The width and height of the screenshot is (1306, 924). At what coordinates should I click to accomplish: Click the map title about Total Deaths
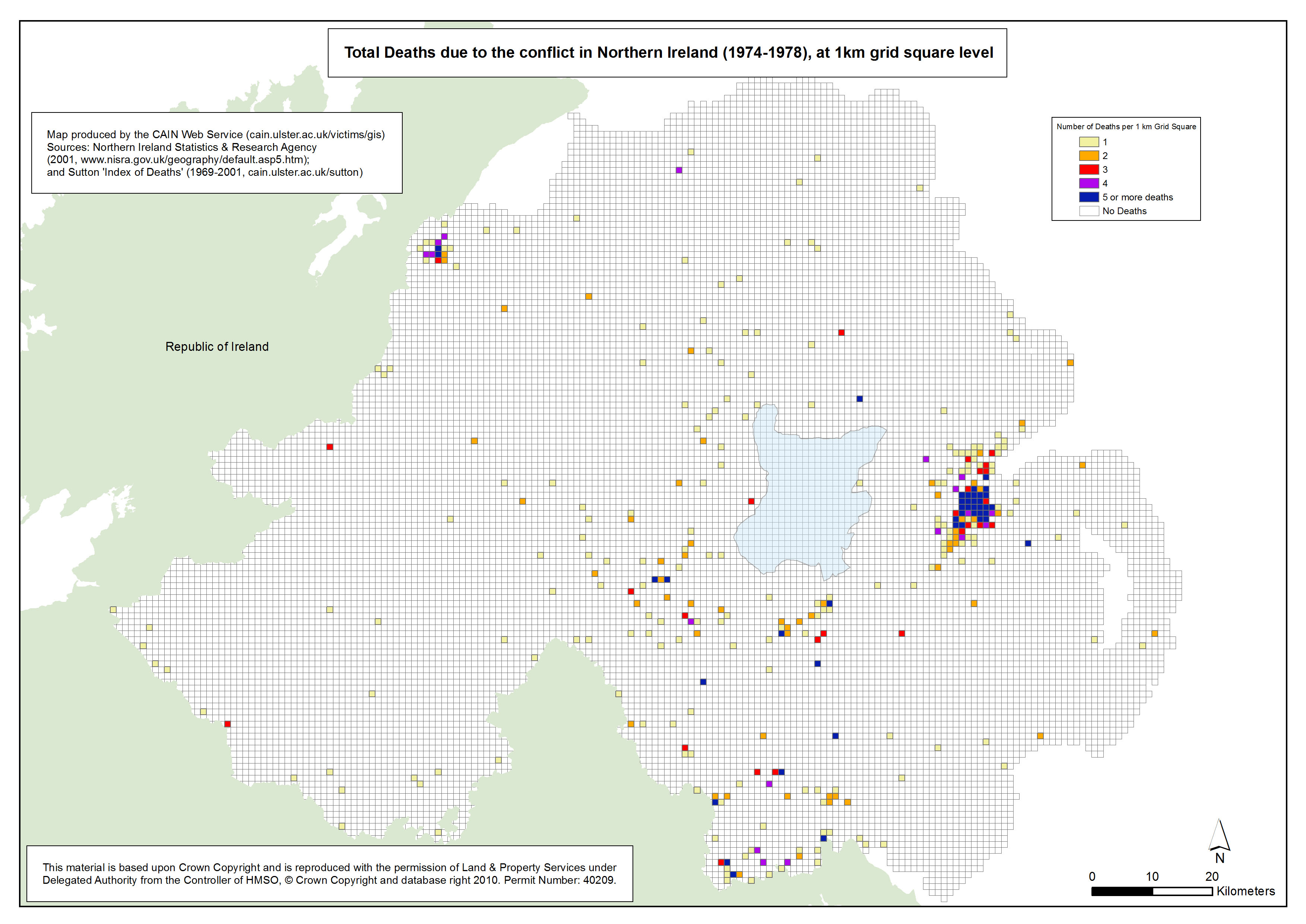pos(668,53)
